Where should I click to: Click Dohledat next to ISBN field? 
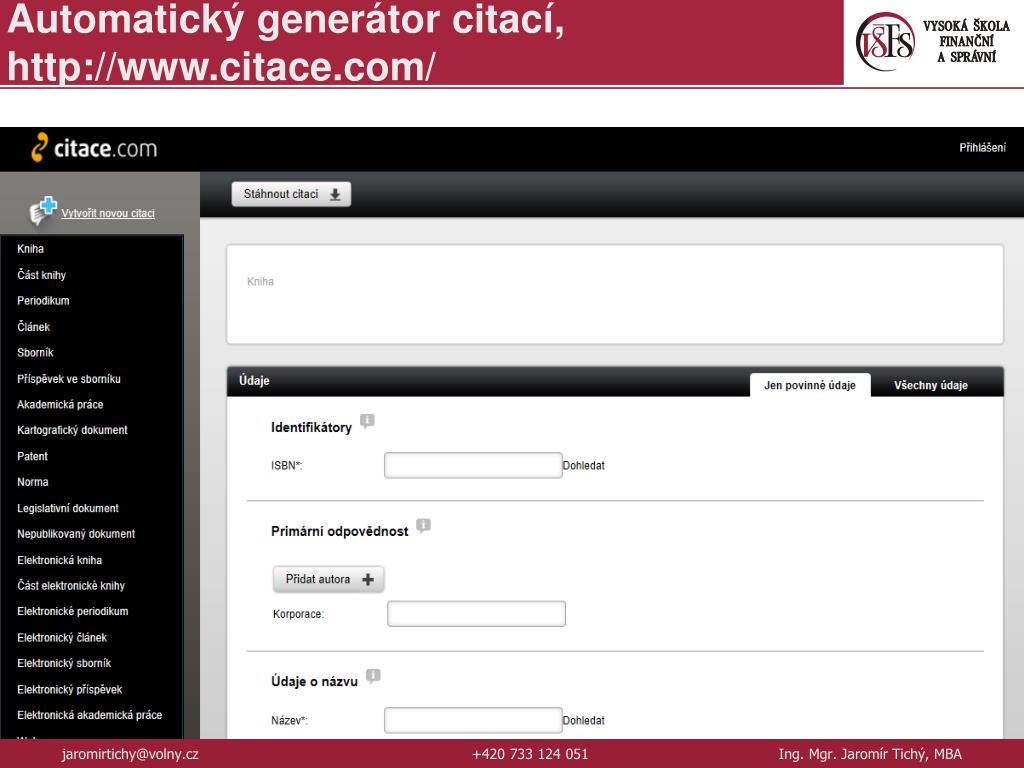pos(584,466)
